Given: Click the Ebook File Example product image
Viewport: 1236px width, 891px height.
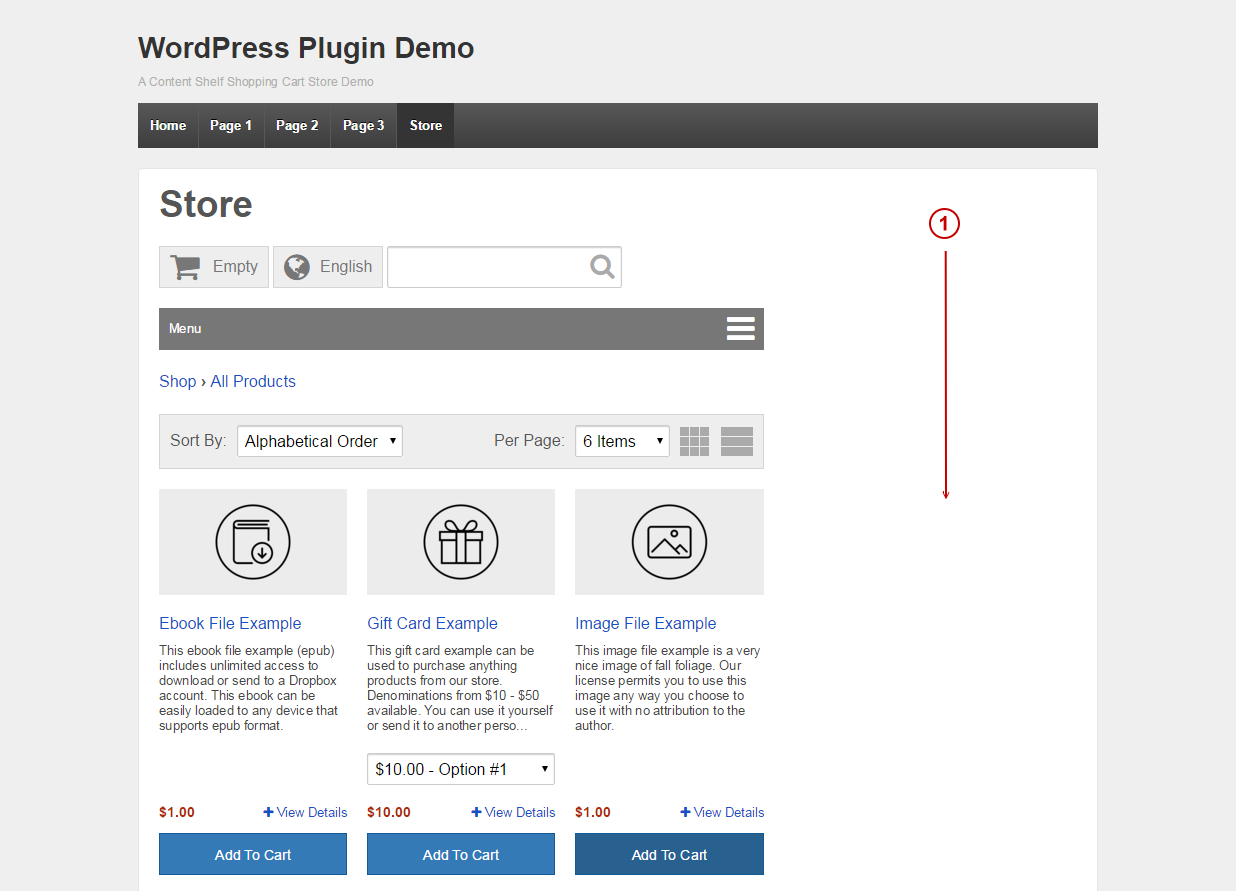Looking at the screenshot, I should (253, 542).
